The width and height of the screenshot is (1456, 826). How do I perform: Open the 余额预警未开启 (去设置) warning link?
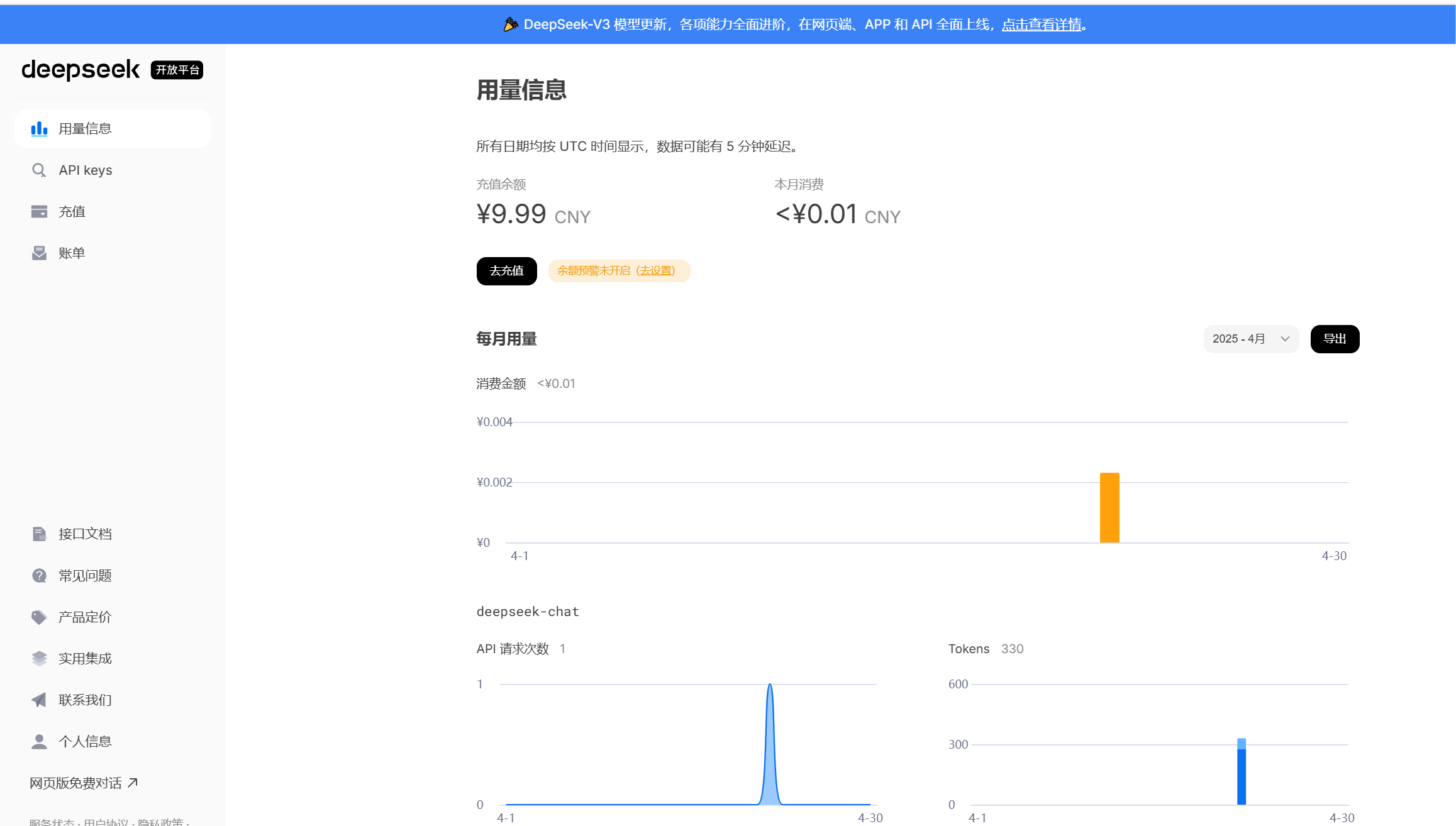pyautogui.click(x=618, y=271)
